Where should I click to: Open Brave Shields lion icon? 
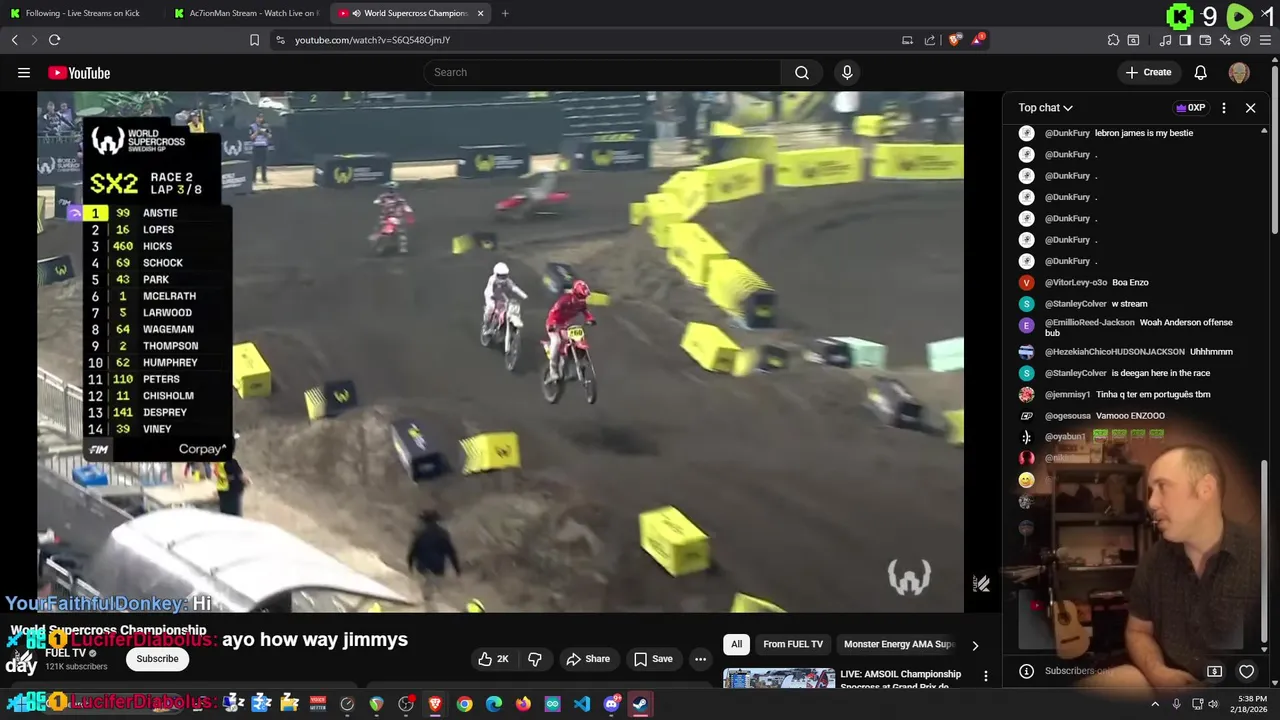tap(955, 40)
